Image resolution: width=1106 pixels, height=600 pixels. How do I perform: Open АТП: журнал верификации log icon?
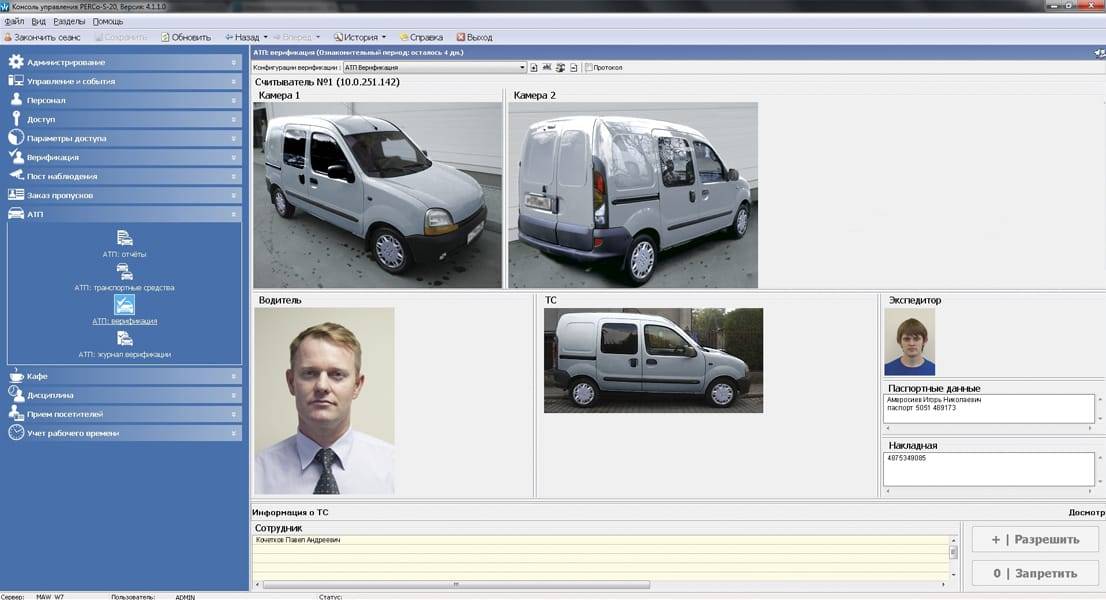tap(124, 339)
